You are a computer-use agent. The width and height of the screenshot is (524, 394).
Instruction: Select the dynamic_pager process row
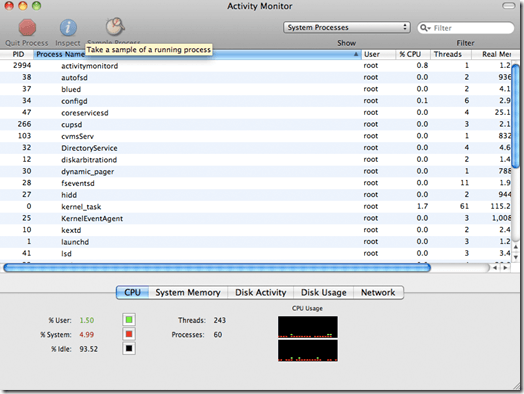[256, 171]
